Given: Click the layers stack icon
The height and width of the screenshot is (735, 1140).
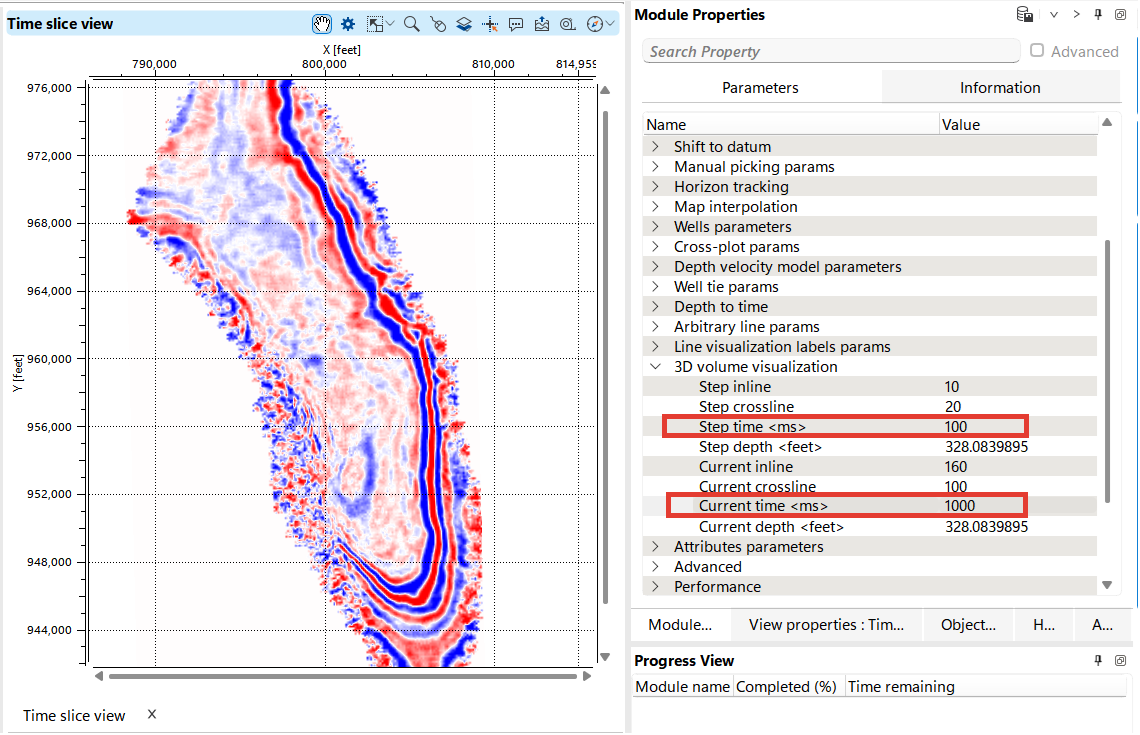Looking at the screenshot, I should [464, 23].
